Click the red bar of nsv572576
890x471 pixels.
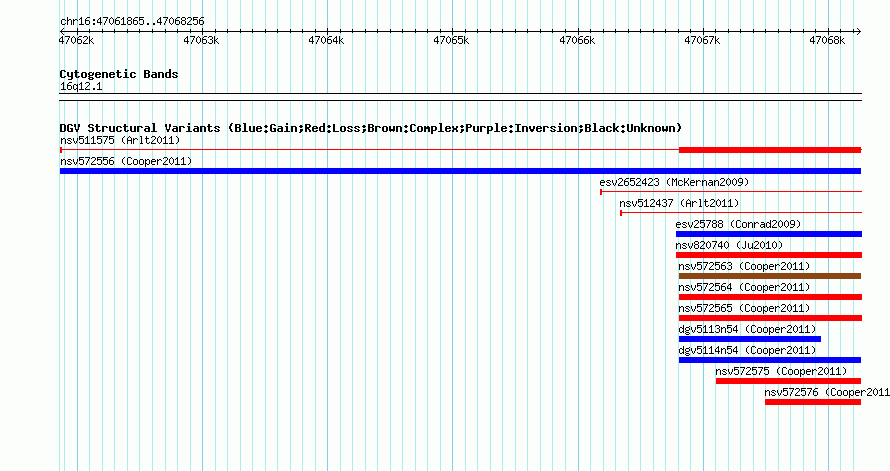coord(813,402)
